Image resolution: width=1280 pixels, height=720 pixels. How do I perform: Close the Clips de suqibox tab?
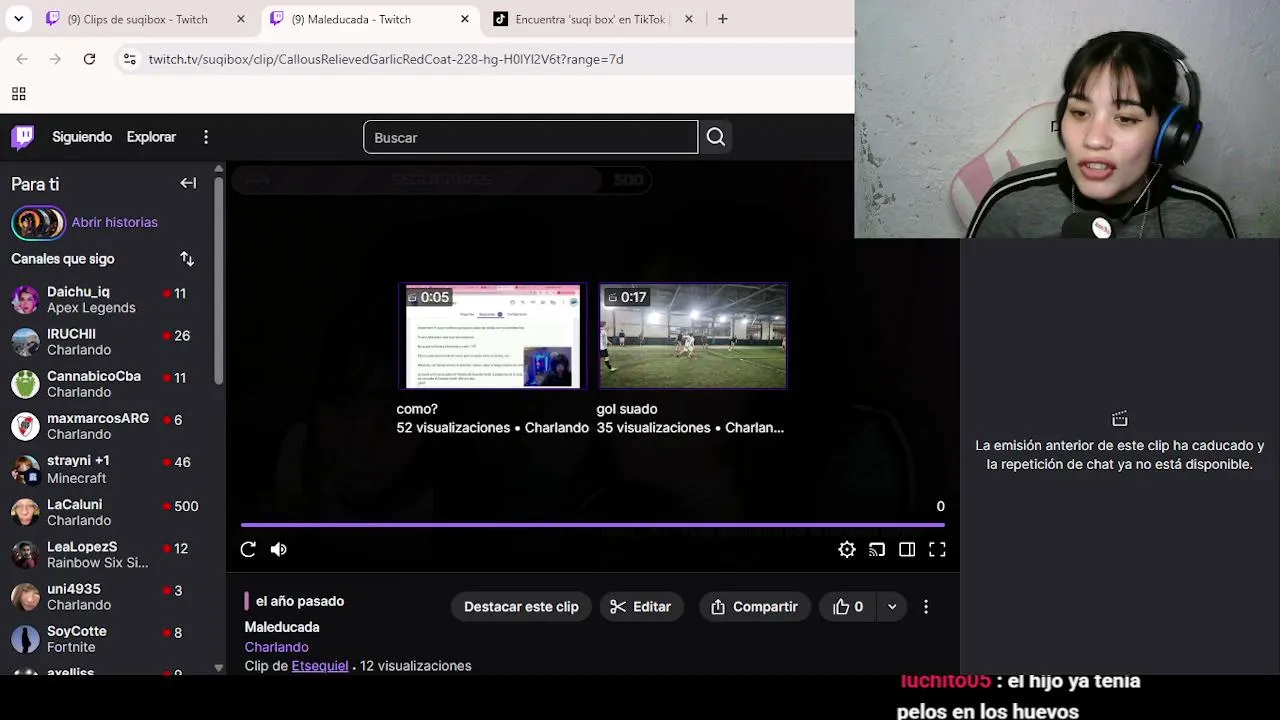point(241,19)
